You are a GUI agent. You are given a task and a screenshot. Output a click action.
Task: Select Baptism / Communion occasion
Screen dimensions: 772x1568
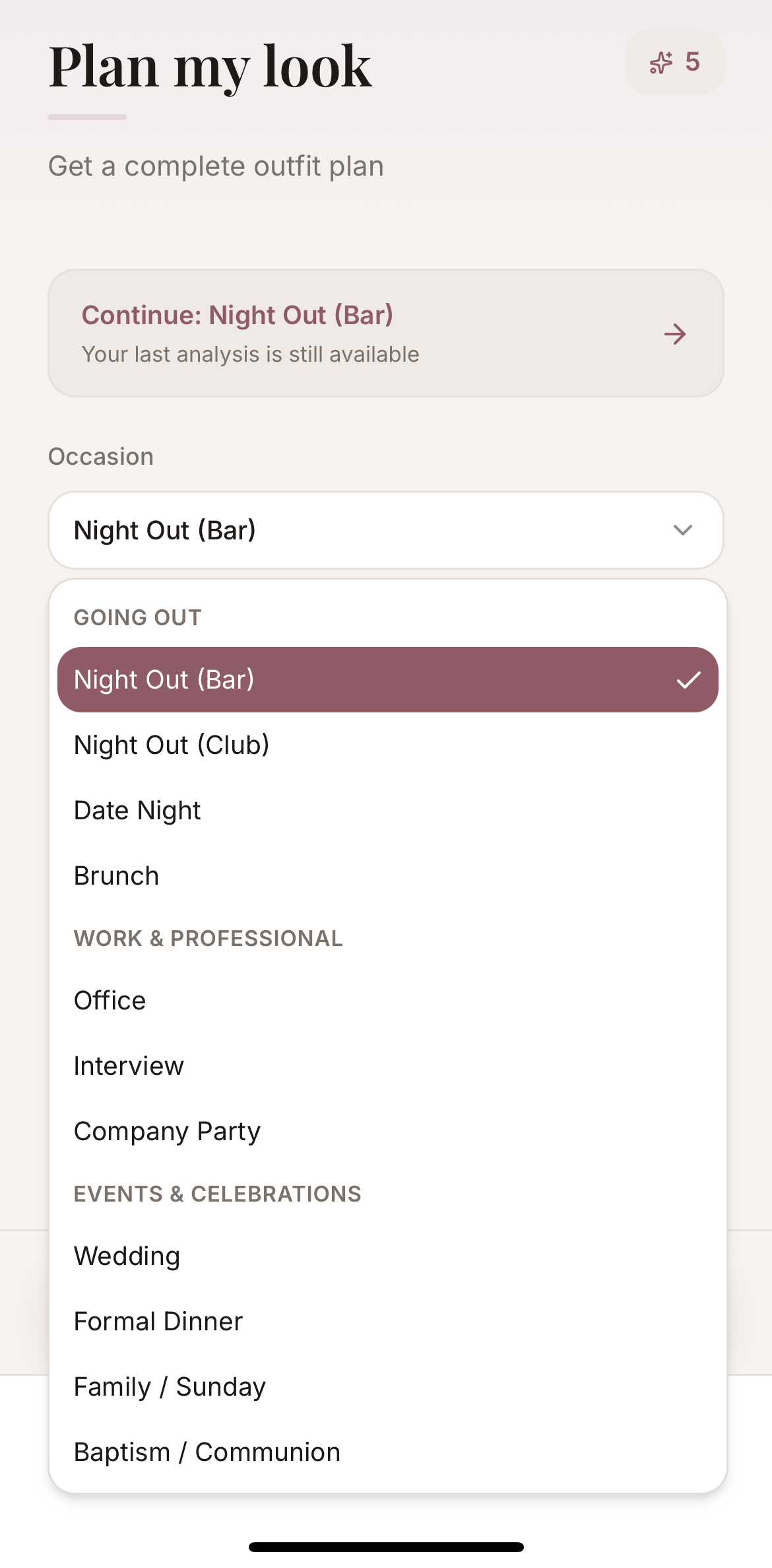(x=207, y=1451)
